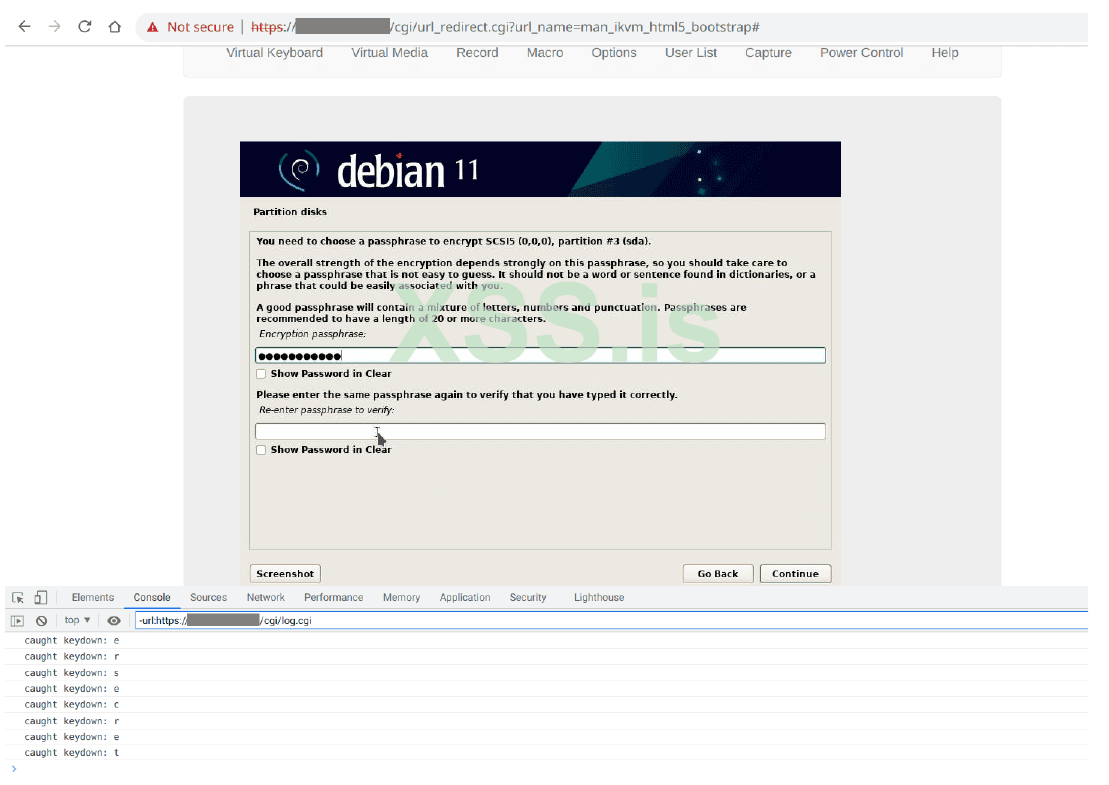The width and height of the screenshot is (1109, 785).
Task: Select first console line 'caught keydown: e'
Action: [x=71, y=641]
